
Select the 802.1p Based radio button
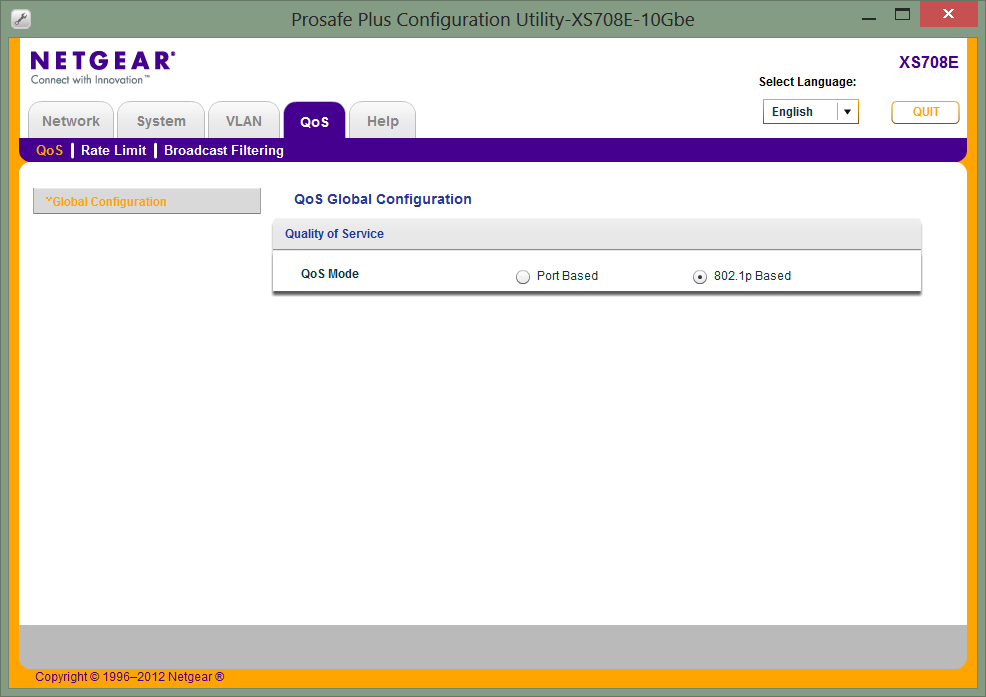click(x=699, y=277)
